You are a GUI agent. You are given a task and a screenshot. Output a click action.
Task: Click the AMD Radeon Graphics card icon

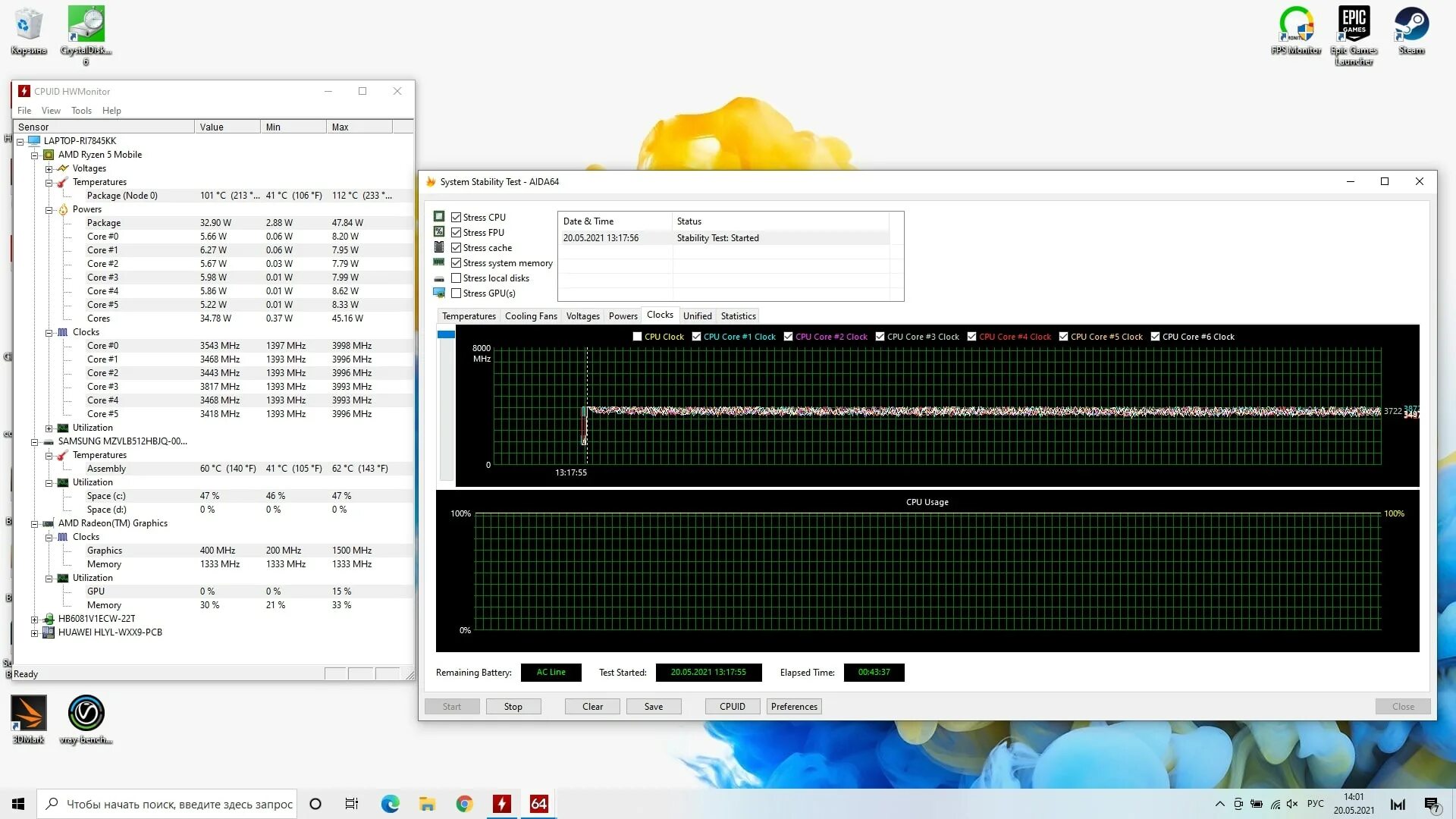pyautogui.click(x=49, y=523)
